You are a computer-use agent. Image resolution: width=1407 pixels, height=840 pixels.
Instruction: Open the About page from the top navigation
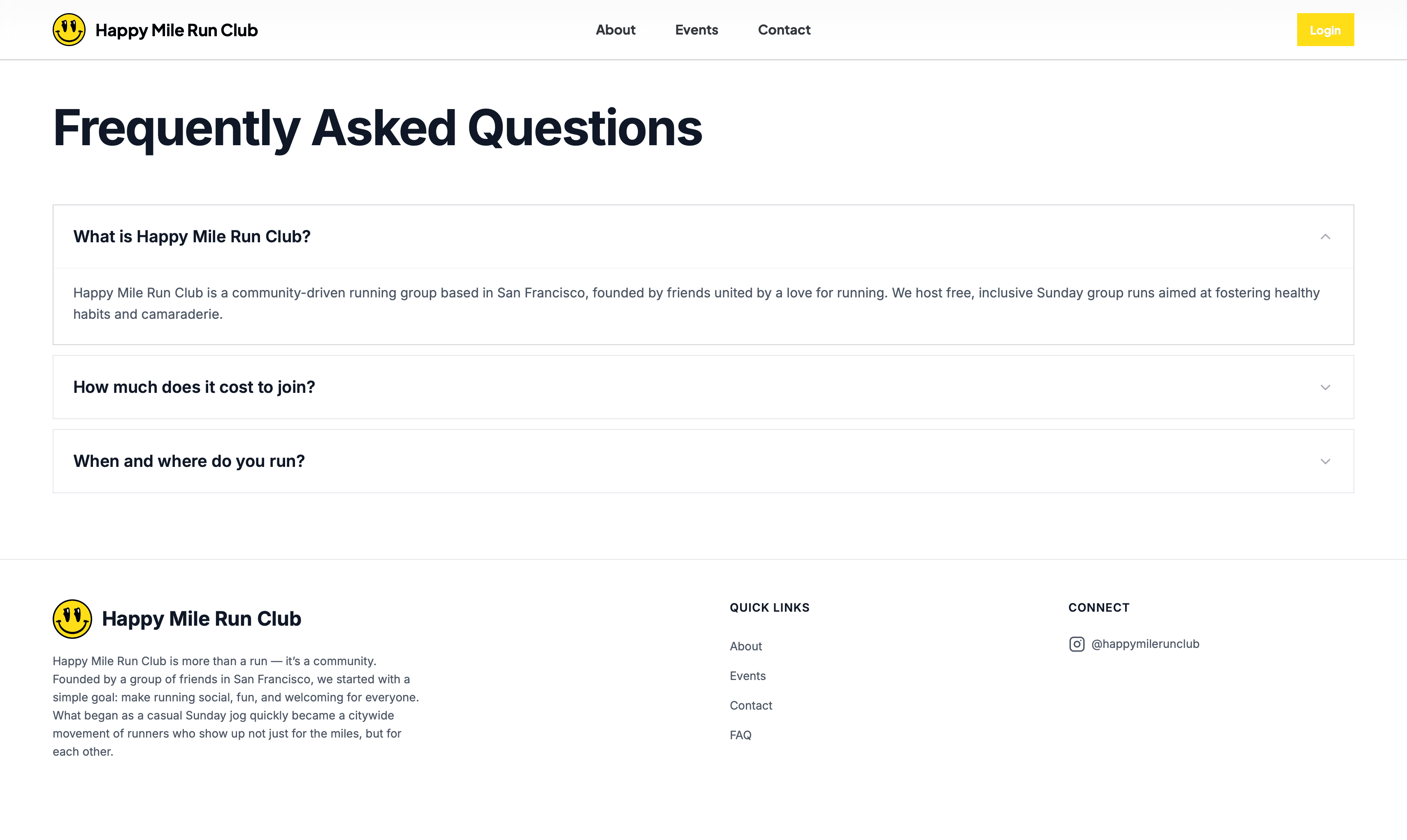(615, 30)
